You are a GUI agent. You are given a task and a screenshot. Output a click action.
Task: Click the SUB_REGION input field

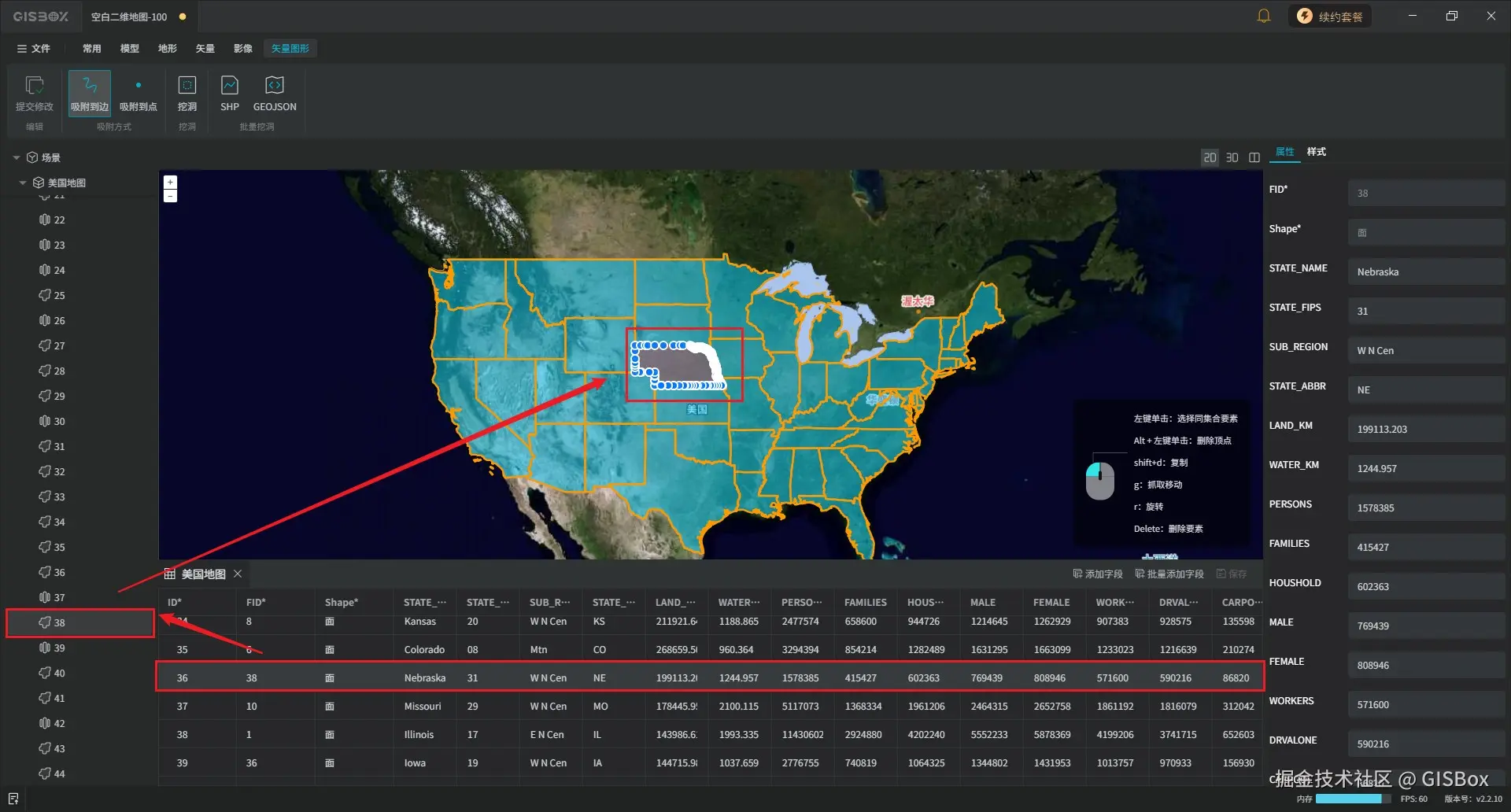click(1426, 351)
